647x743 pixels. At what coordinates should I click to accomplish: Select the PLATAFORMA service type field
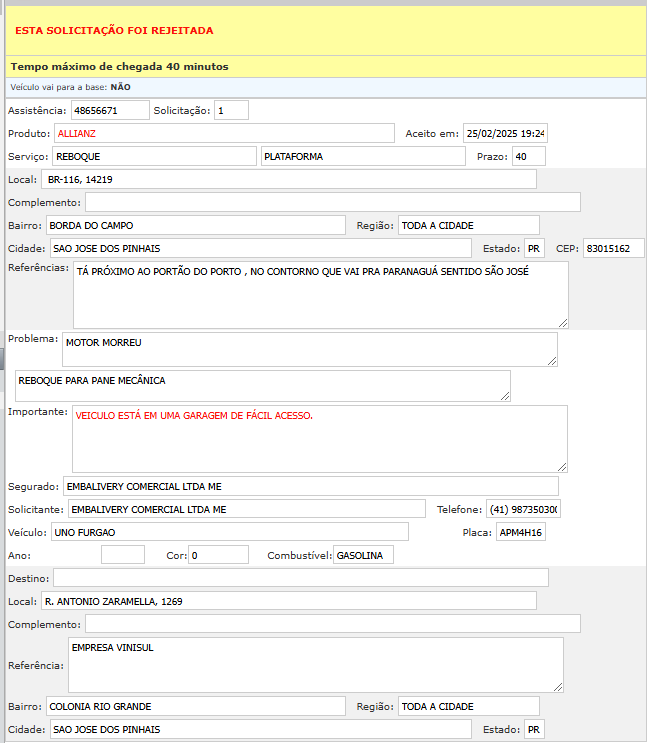[363, 156]
